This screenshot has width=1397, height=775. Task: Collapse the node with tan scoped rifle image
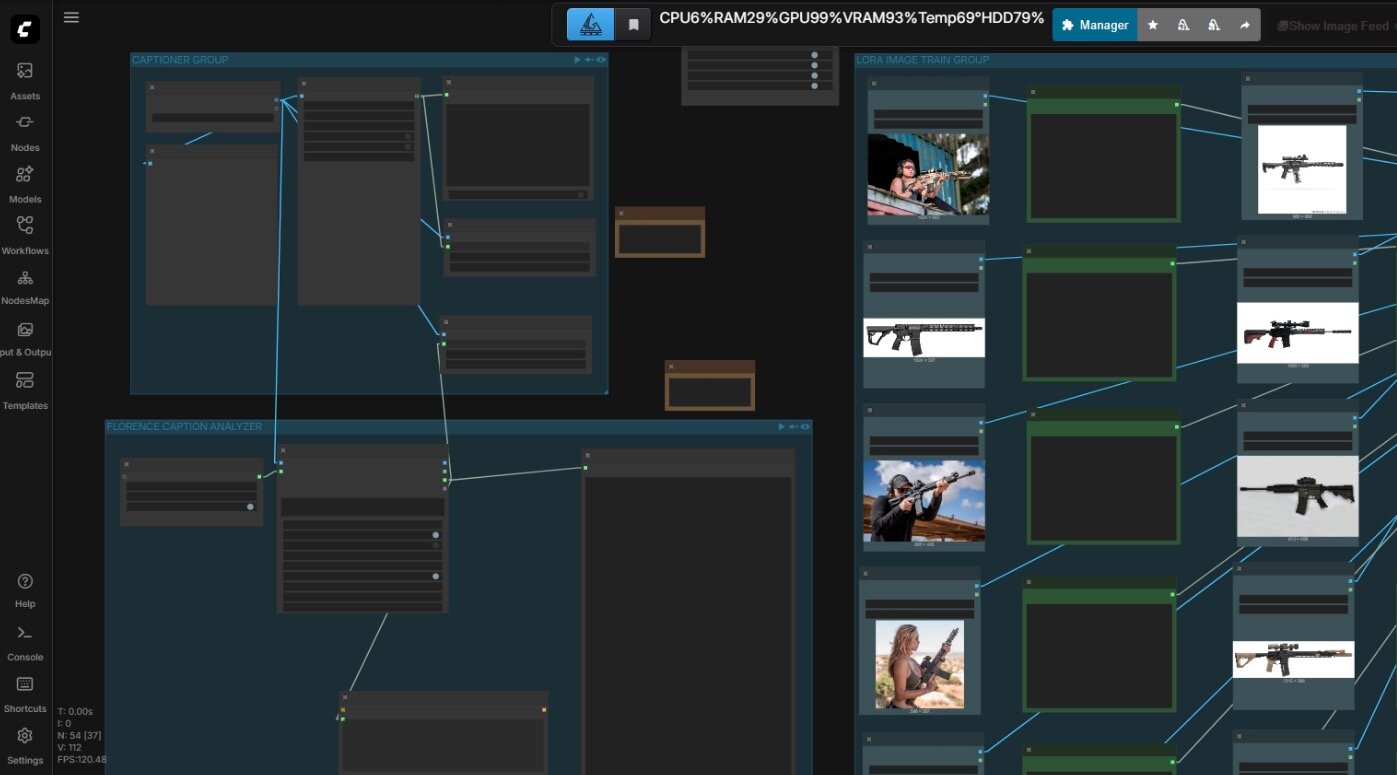coord(1239,568)
